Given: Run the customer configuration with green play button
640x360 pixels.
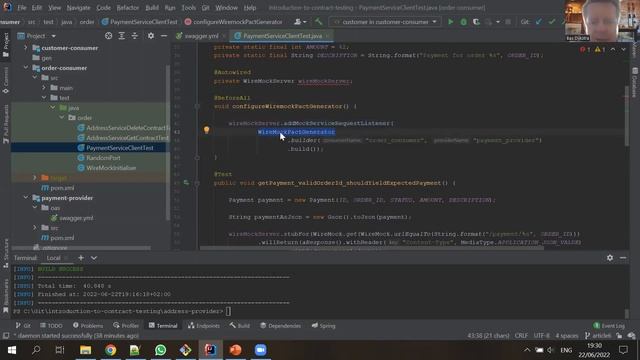Looking at the screenshot, I should 451,22.
